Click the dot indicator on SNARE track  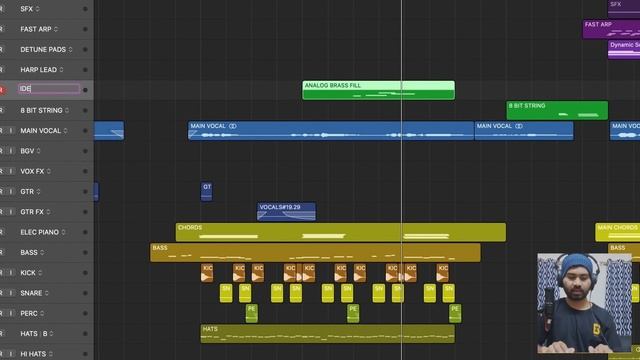(85, 293)
